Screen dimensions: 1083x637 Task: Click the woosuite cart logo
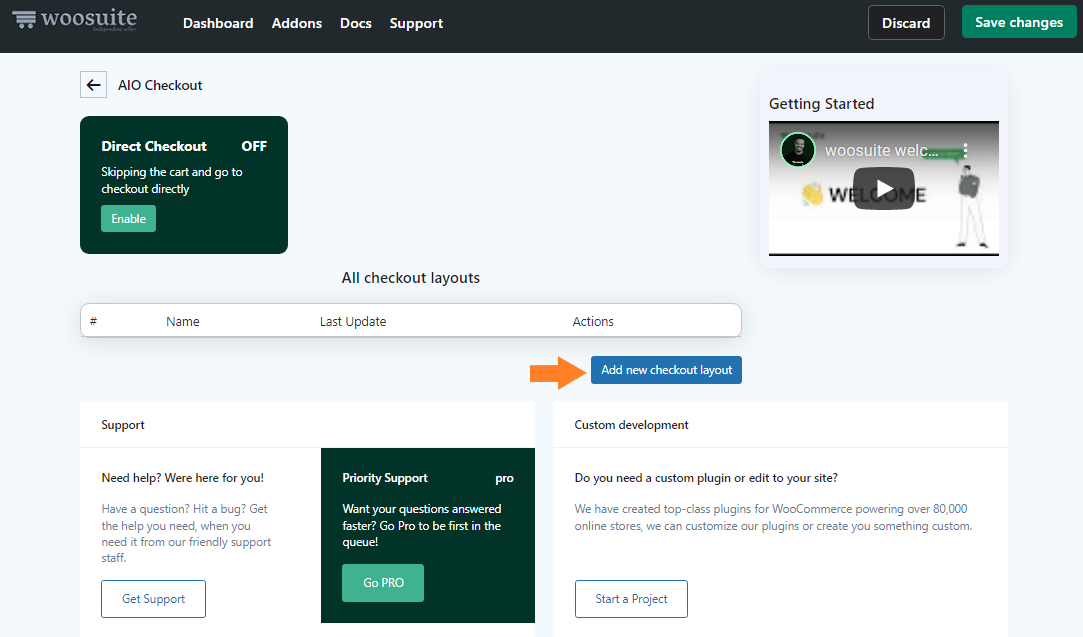pyautogui.click(x=75, y=19)
